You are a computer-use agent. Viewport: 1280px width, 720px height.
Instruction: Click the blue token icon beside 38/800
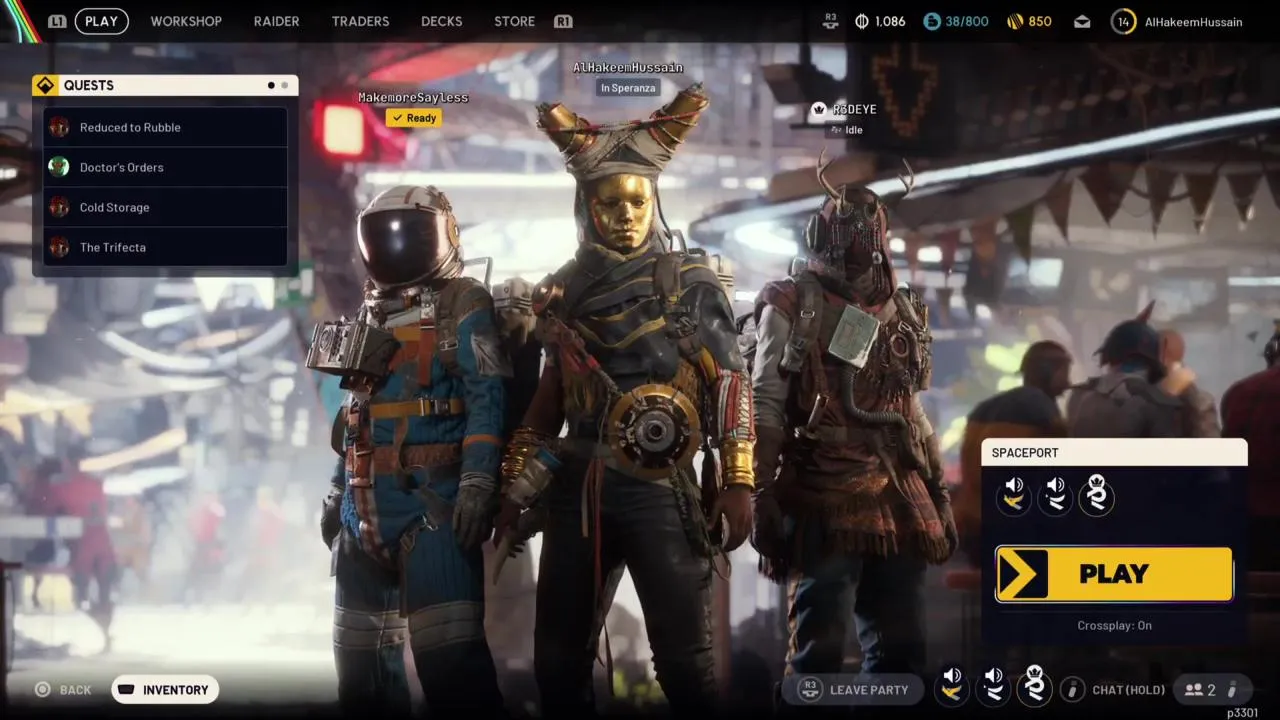[932, 21]
